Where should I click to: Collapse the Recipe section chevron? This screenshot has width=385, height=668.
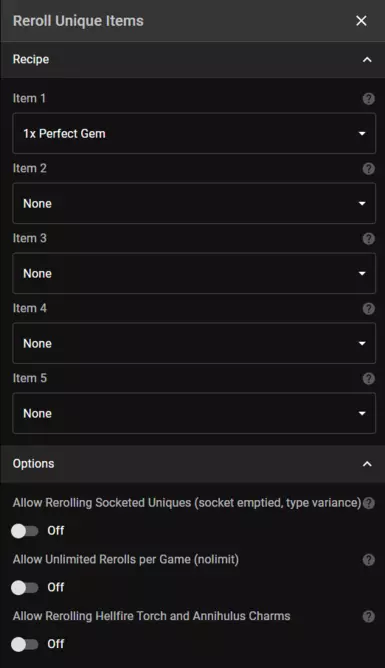point(367,60)
